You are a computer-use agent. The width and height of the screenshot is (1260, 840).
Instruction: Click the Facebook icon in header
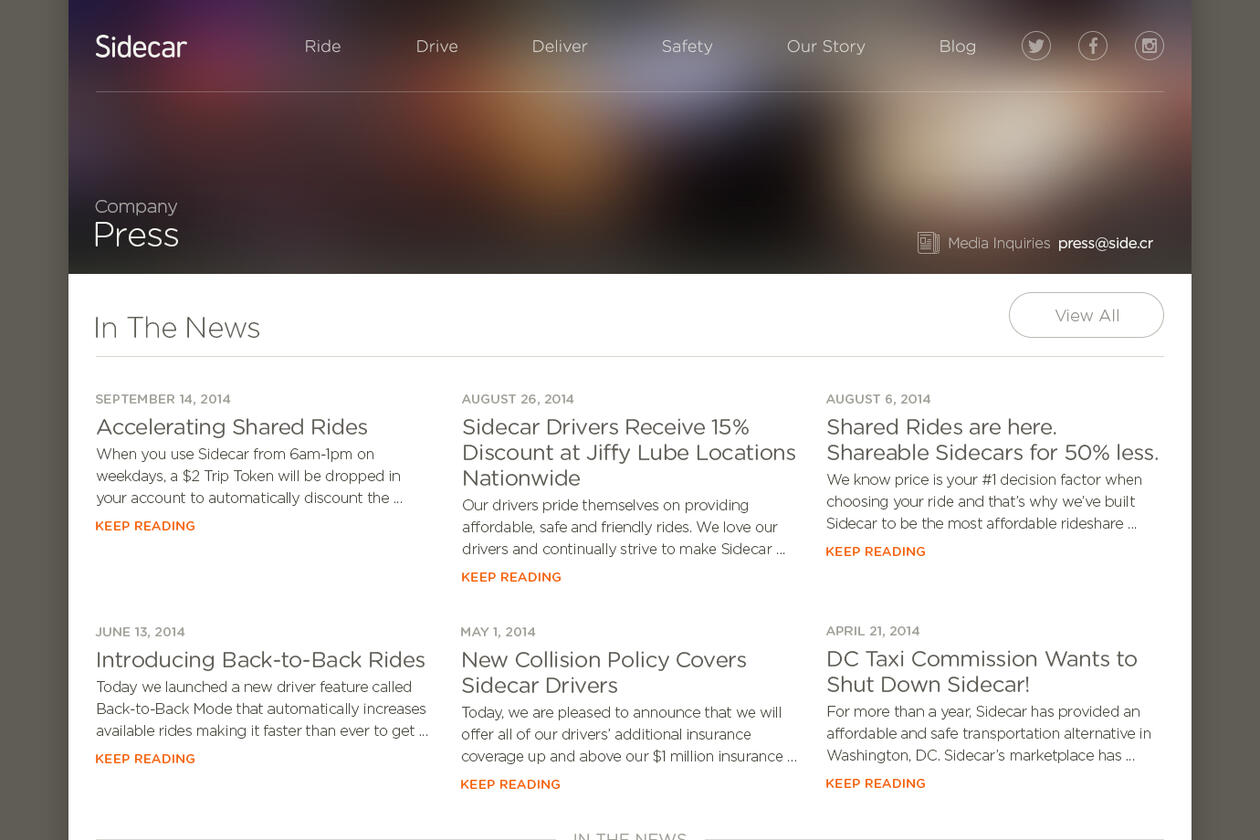1092,46
